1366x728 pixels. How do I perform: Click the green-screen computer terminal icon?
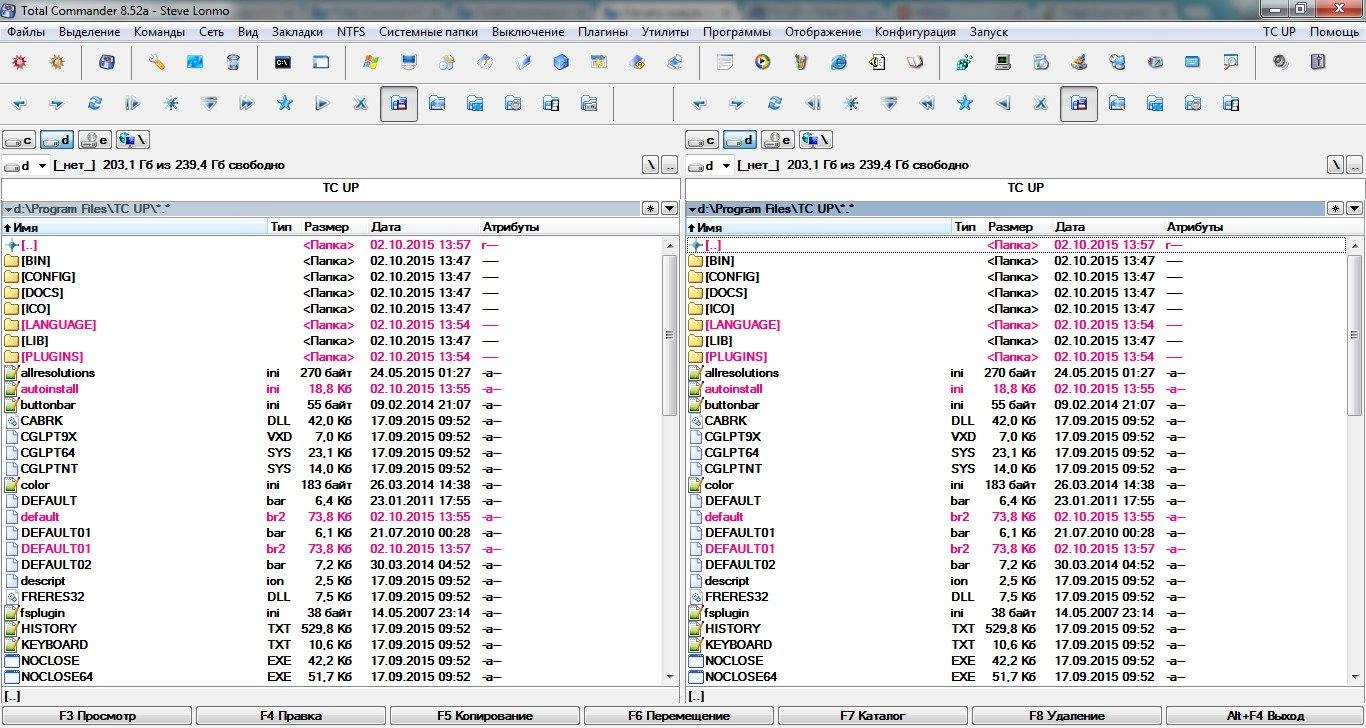[1003, 62]
